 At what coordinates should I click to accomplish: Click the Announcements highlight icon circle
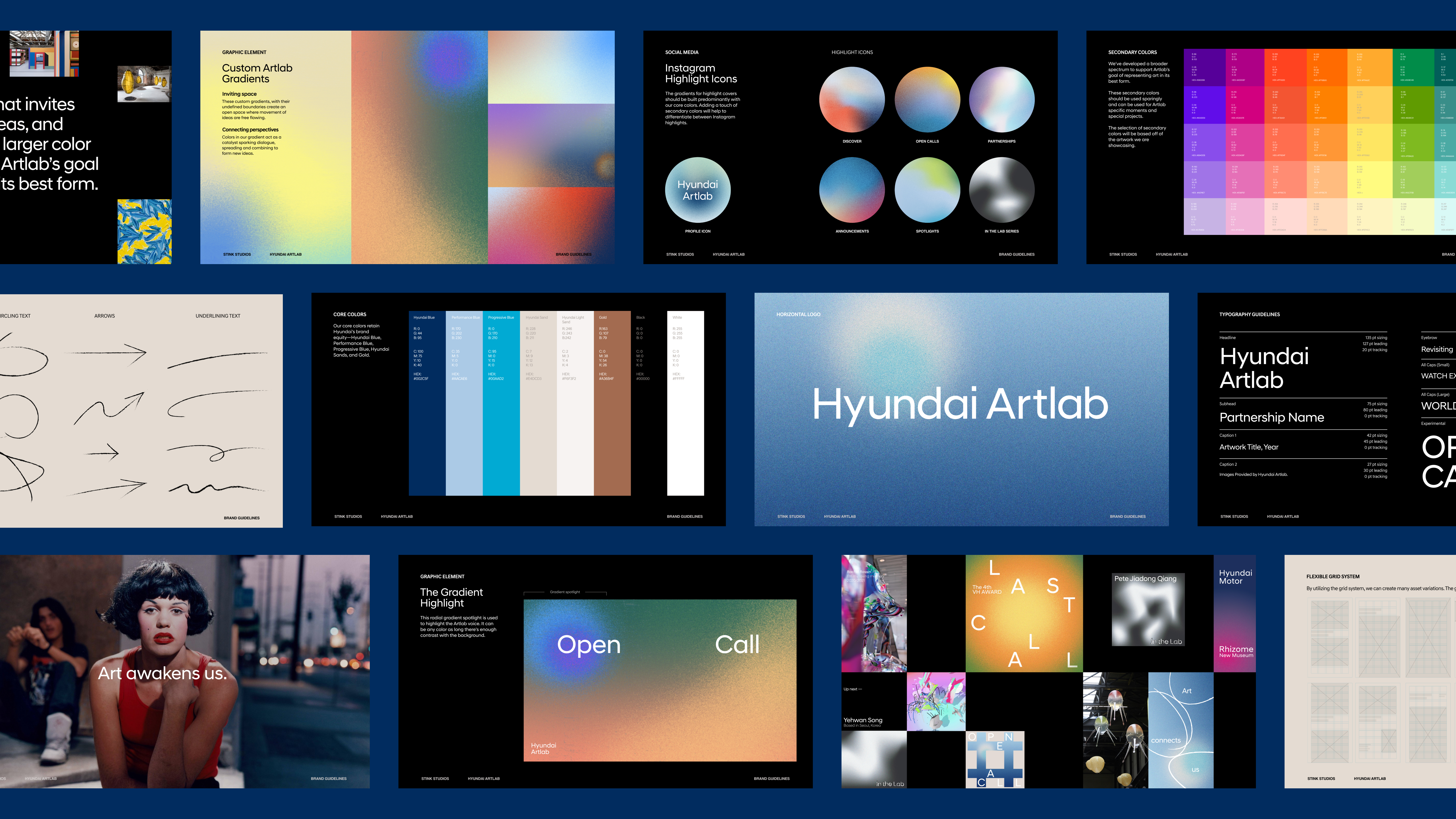pyautogui.click(x=852, y=190)
